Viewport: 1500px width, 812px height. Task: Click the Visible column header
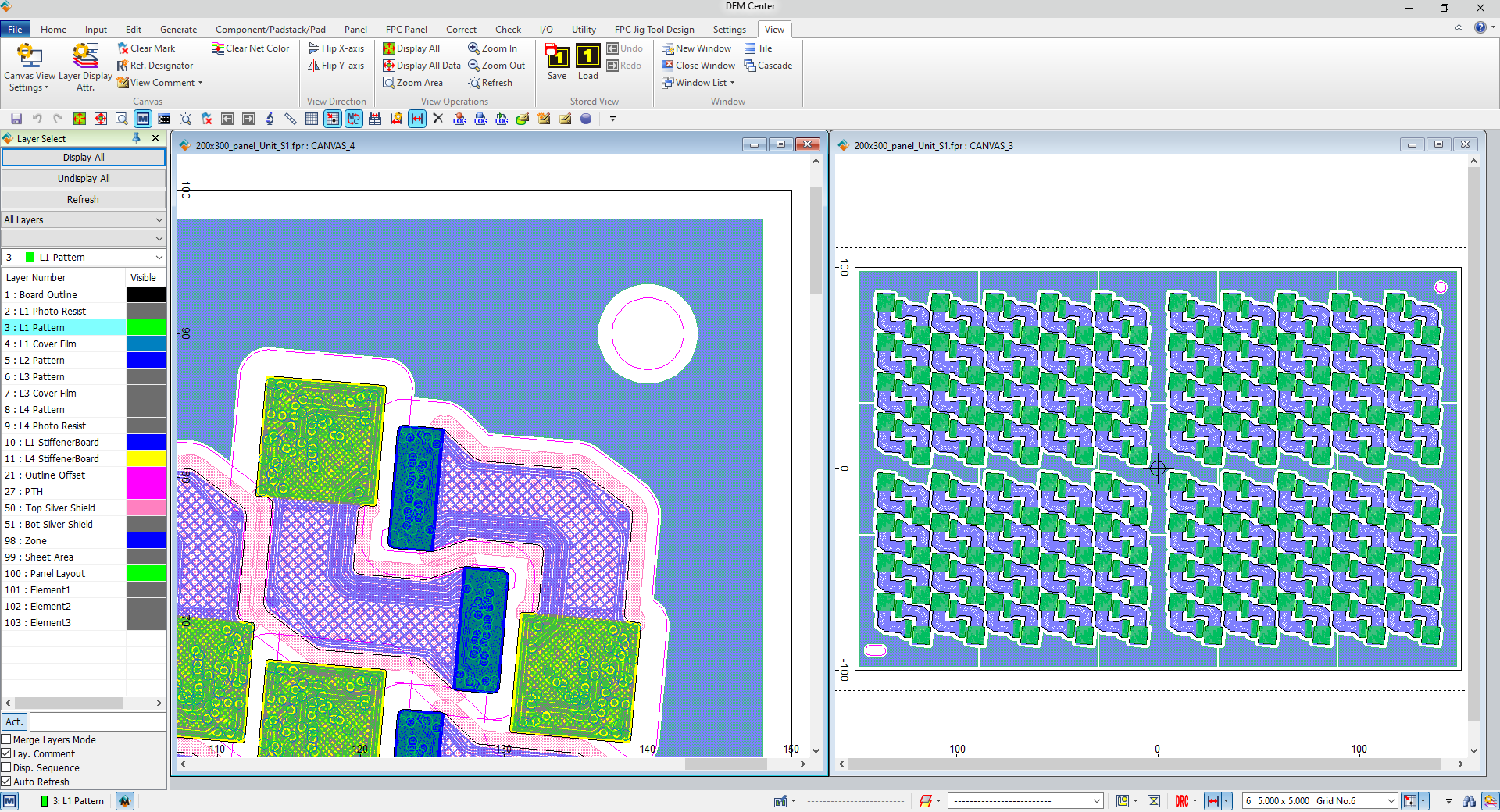(x=145, y=277)
